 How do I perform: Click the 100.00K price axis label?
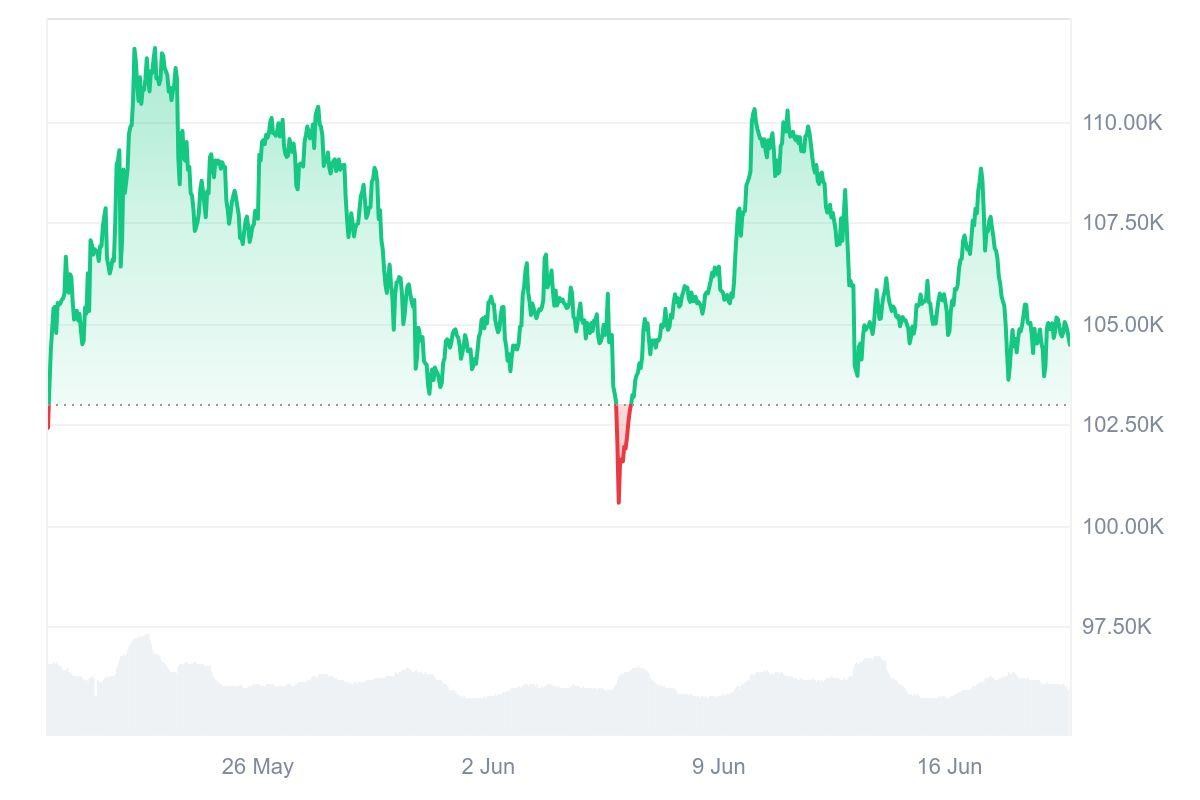point(1122,526)
